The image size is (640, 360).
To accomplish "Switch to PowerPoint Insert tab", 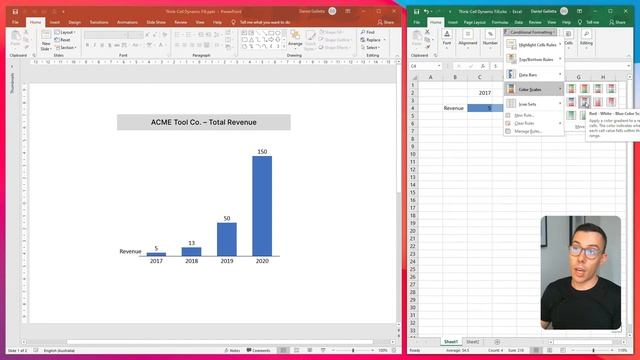I will coord(55,22).
